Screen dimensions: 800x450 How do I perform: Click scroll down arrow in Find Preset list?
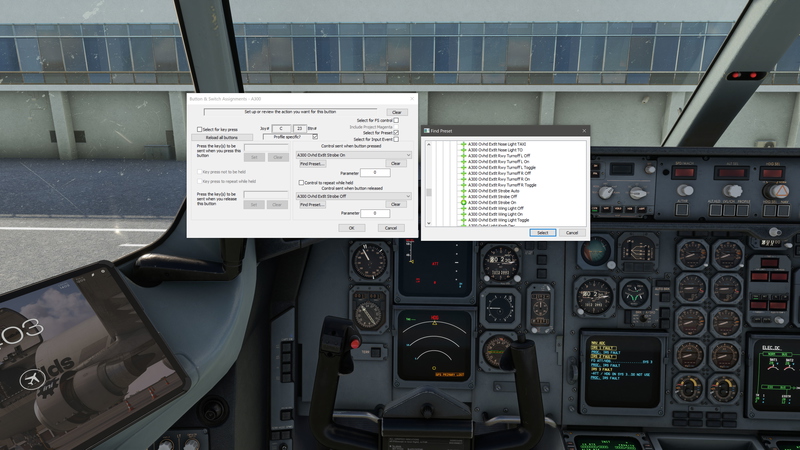tap(429, 223)
